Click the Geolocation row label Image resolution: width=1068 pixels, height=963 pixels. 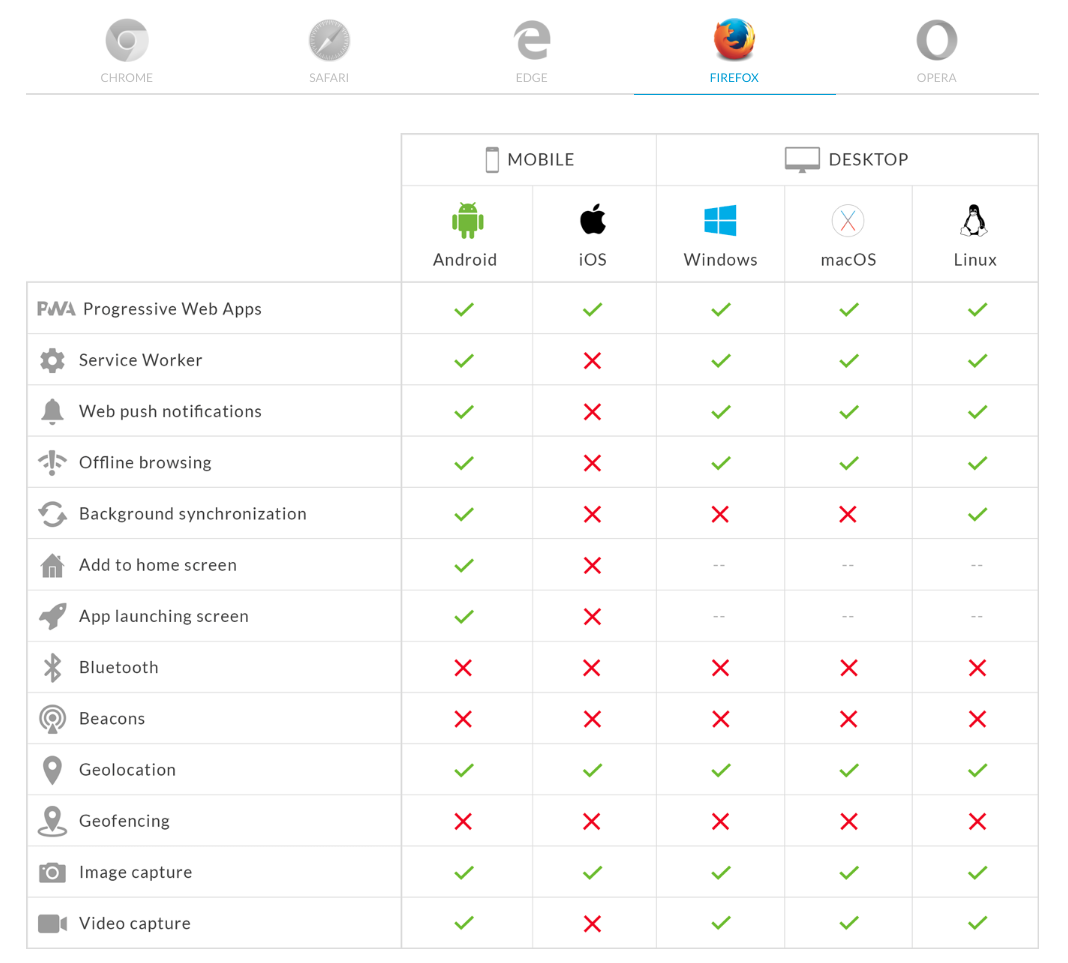click(x=127, y=770)
